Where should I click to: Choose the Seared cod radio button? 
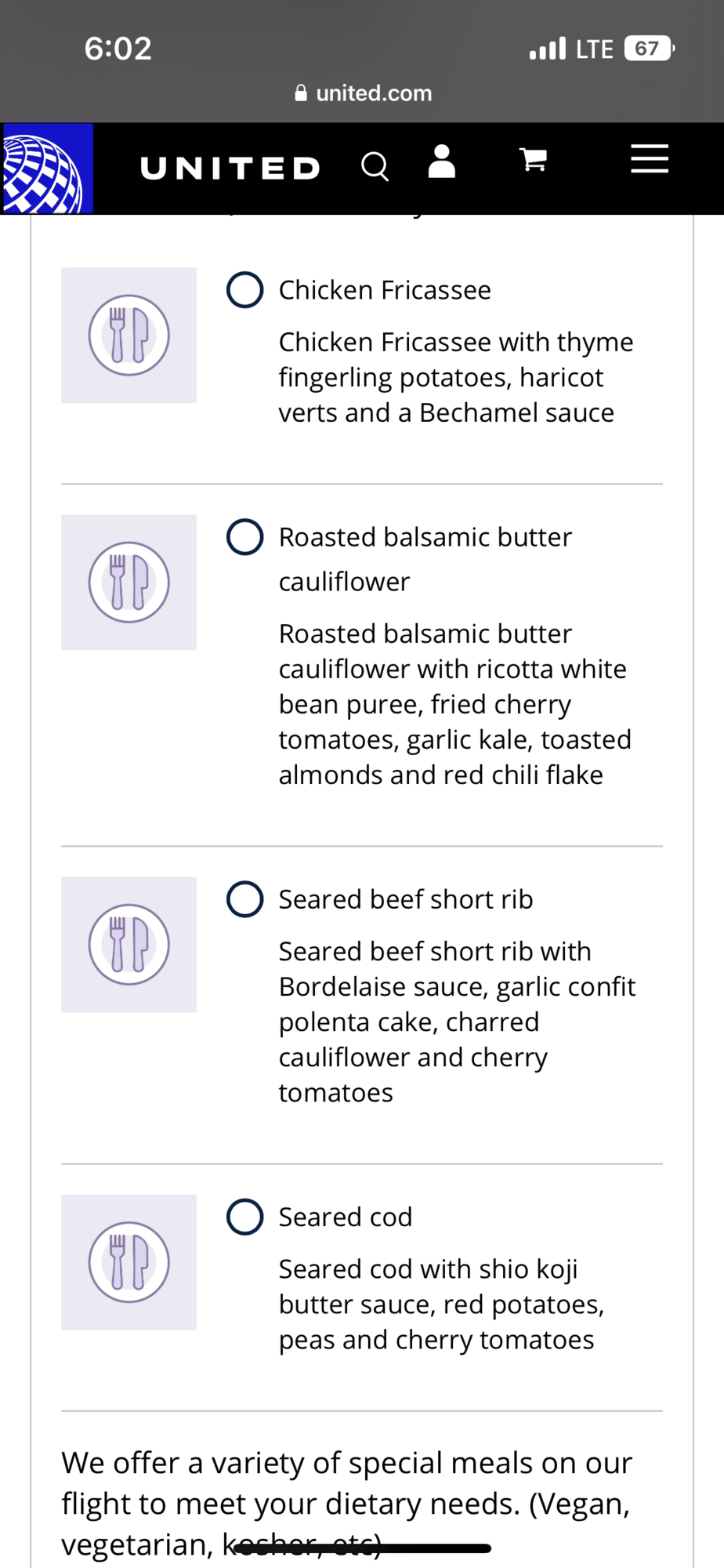click(245, 1217)
